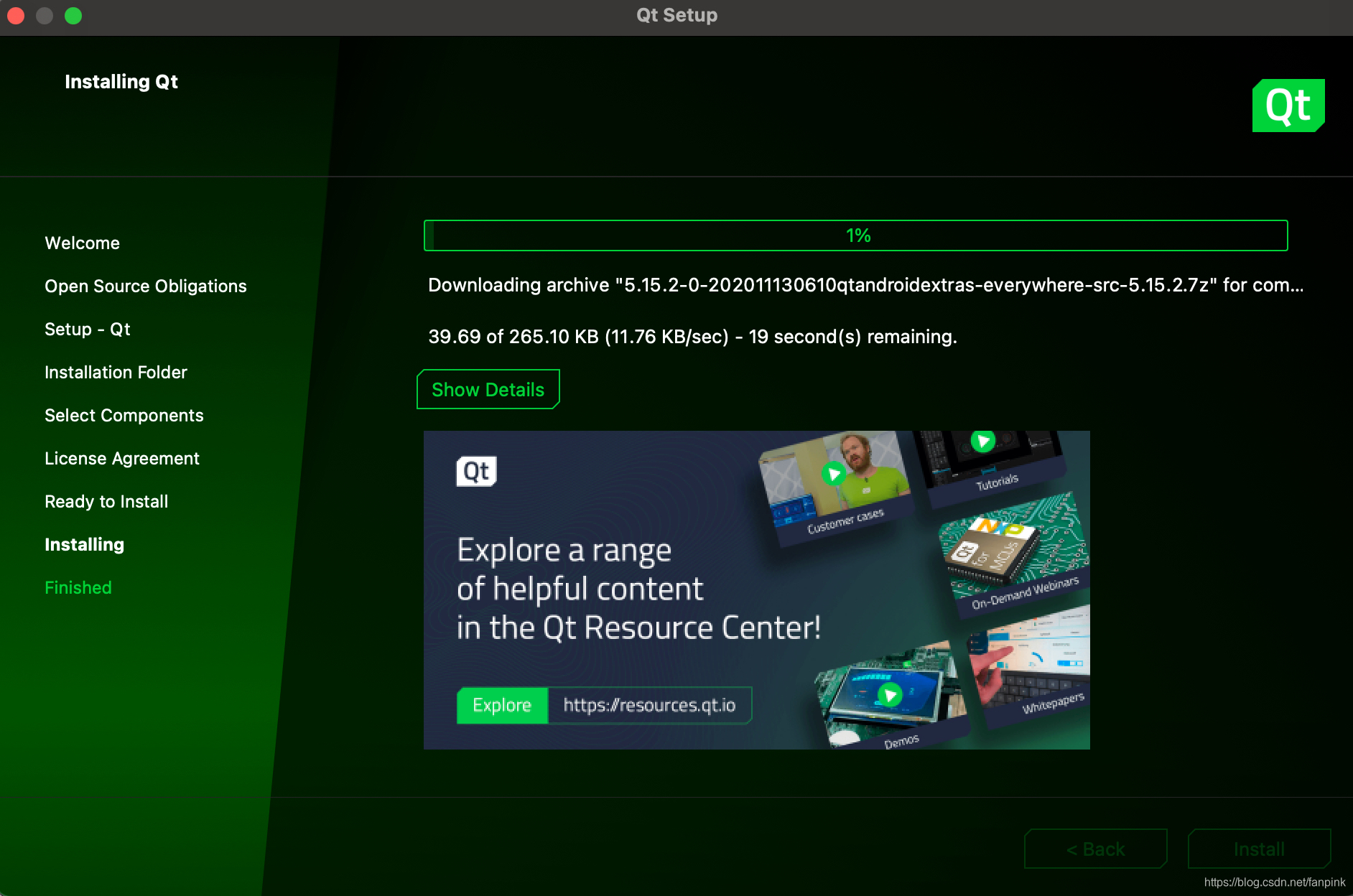Click the Downloading archive status text
1353x896 pixels.
865,285
